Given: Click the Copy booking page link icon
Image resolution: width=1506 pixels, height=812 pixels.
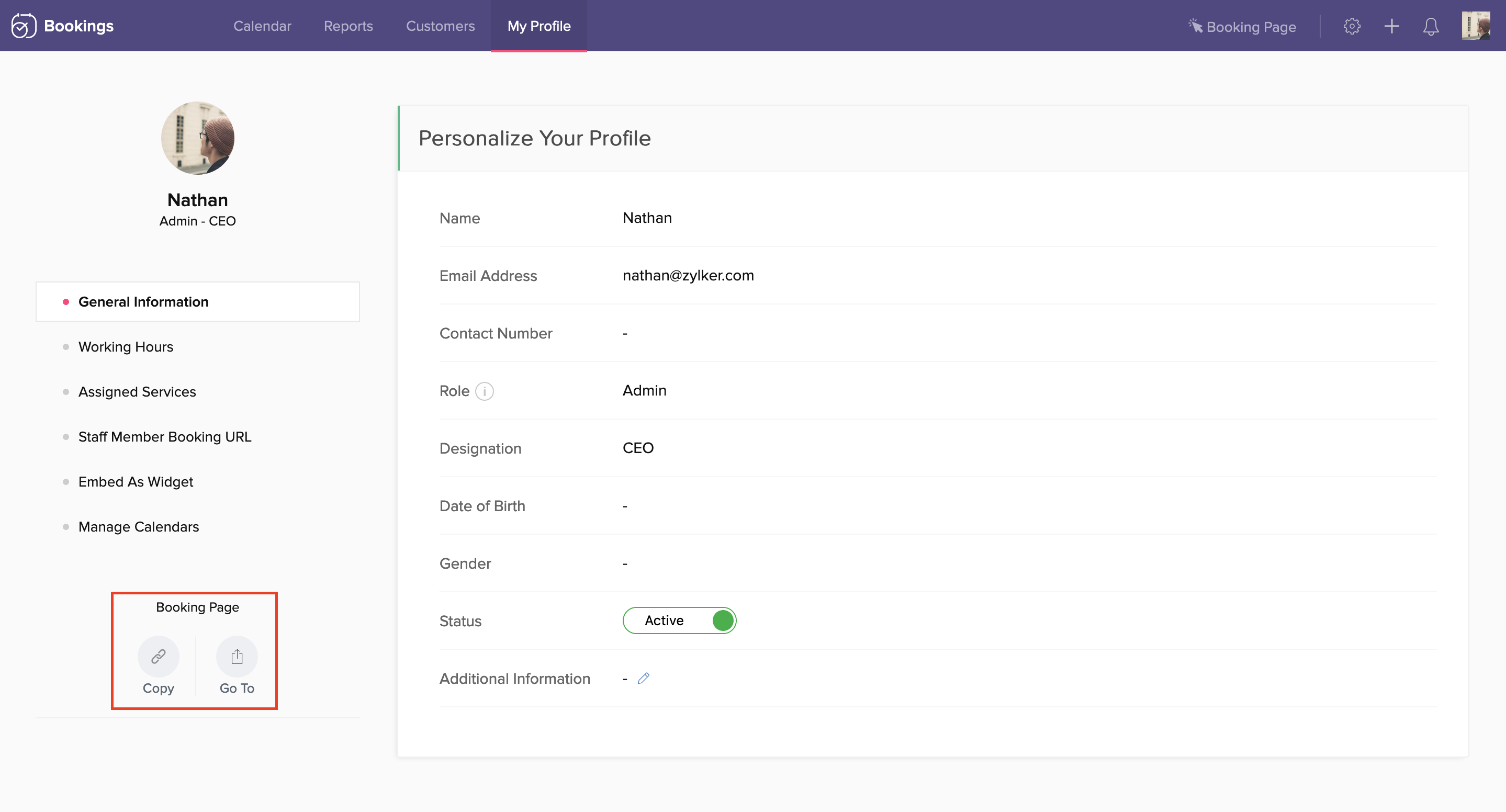Looking at the screenshot, I should pos(158,656).
